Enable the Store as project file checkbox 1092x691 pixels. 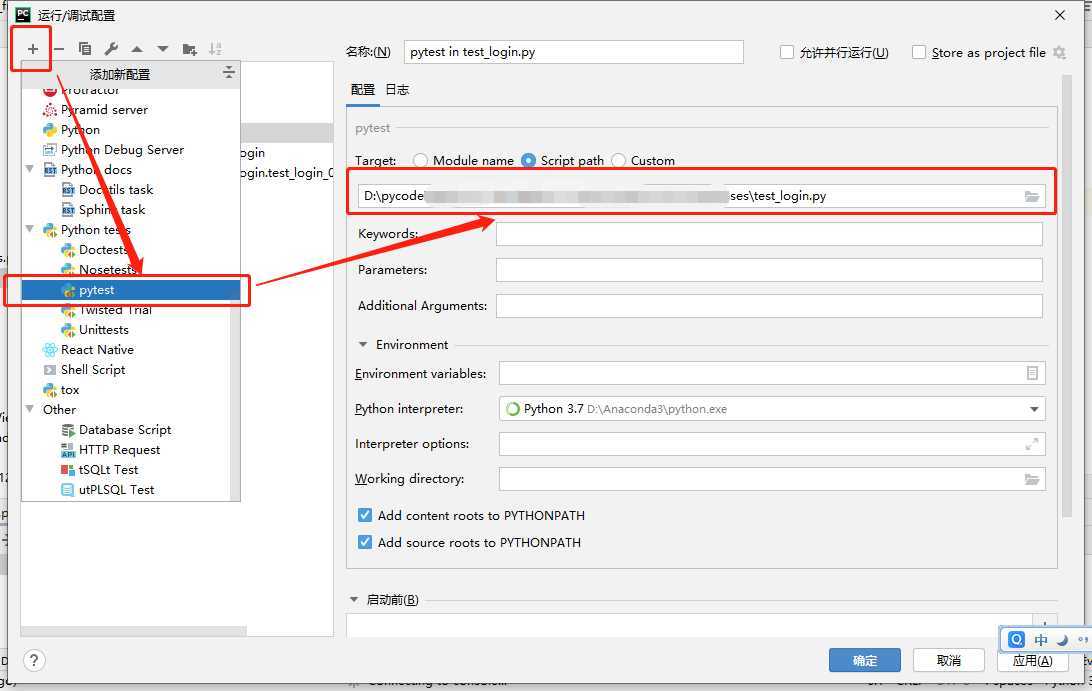(x=919, y=52)
